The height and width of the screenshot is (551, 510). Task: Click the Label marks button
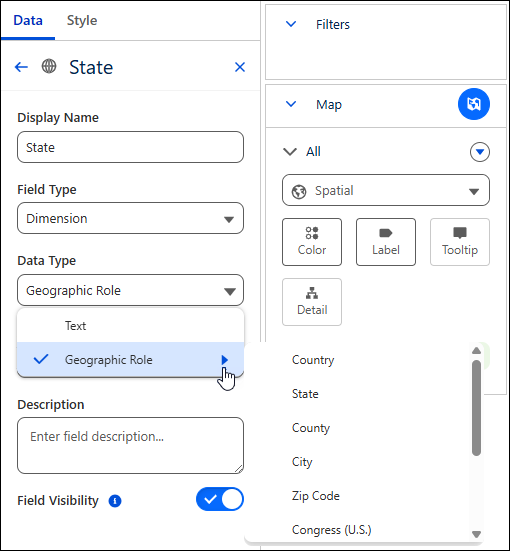click(x=386, y=242)
